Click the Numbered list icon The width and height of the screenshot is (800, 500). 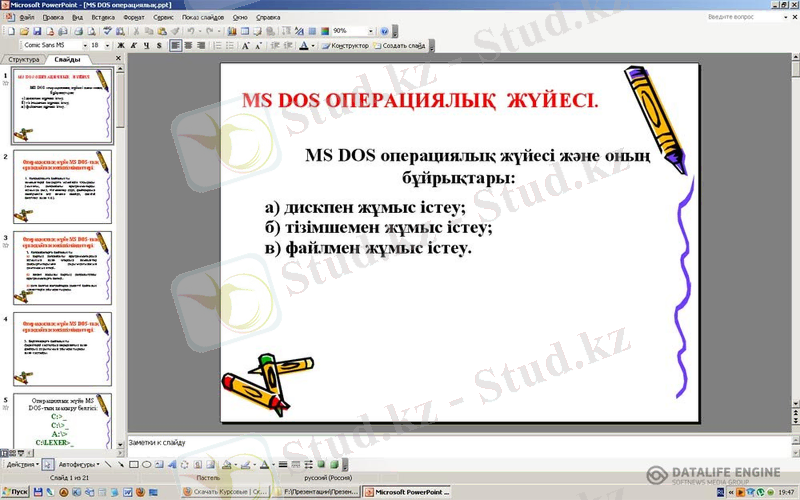(217, 45)
